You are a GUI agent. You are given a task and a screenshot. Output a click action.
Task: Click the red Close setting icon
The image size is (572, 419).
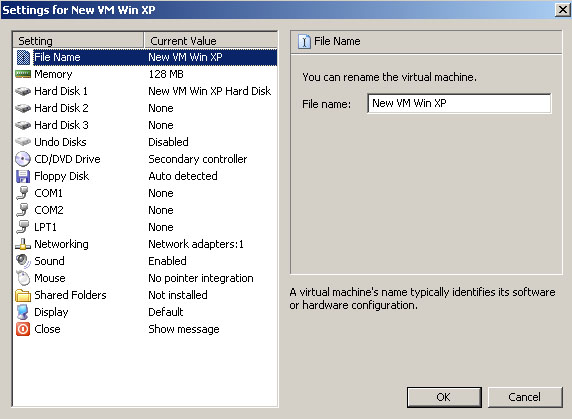pyautogui.click(x=23, y=329)
